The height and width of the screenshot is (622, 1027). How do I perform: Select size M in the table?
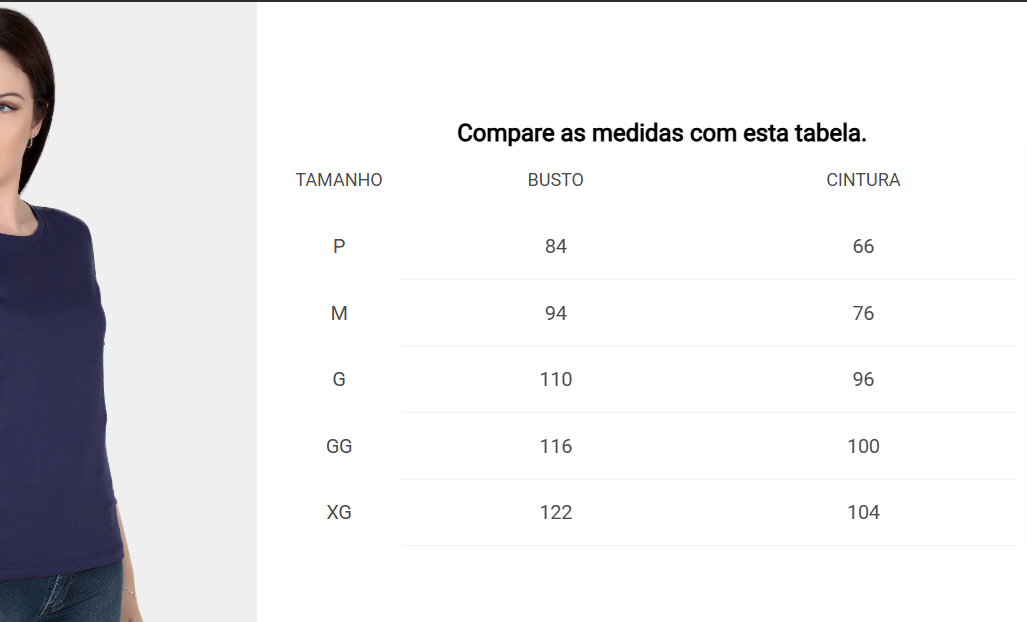[x=339, y=314]
